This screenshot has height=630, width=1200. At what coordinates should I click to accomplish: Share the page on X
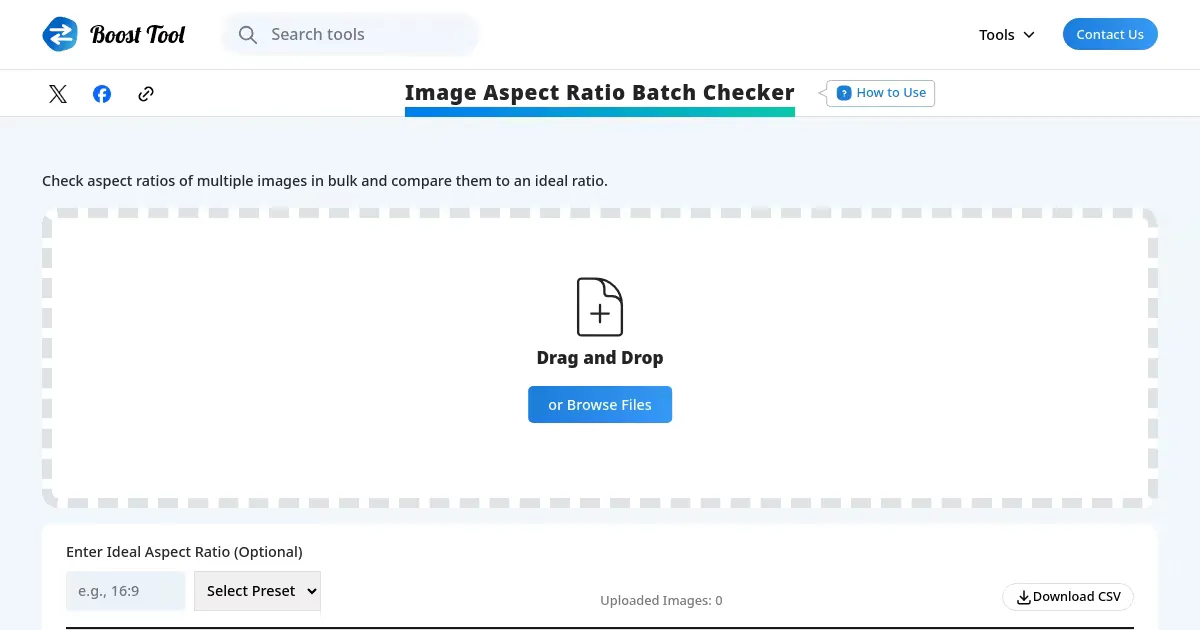click(x=58, y=94)
